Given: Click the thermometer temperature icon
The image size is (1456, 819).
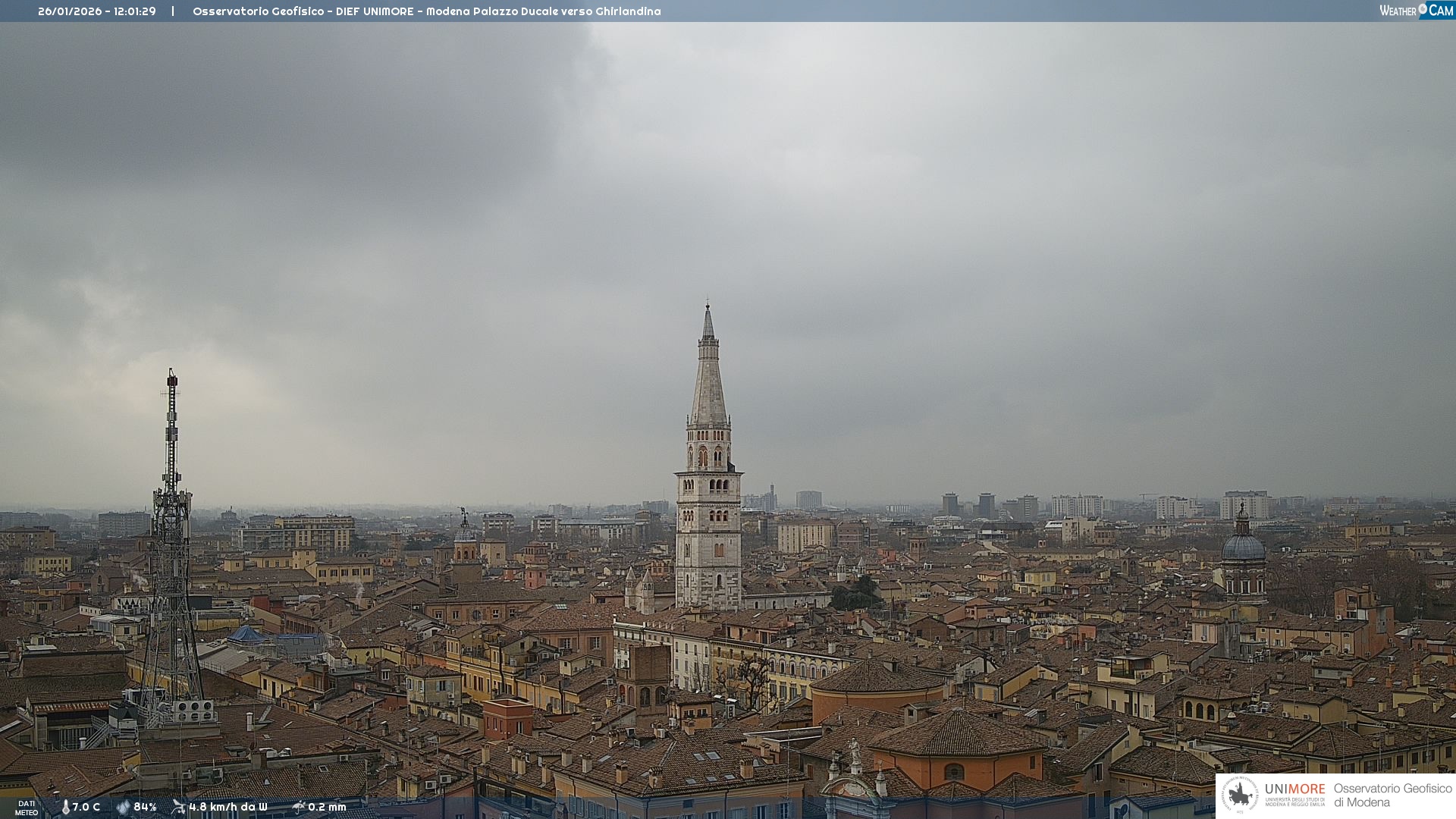Looking at the screenshot, I should pos(66,807).
